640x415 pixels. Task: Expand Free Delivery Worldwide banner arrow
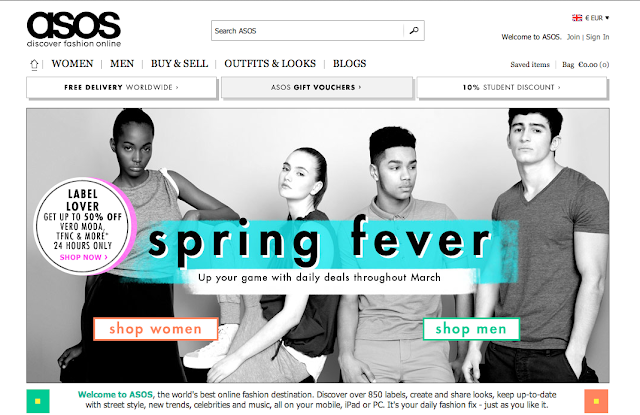[177, 87]
